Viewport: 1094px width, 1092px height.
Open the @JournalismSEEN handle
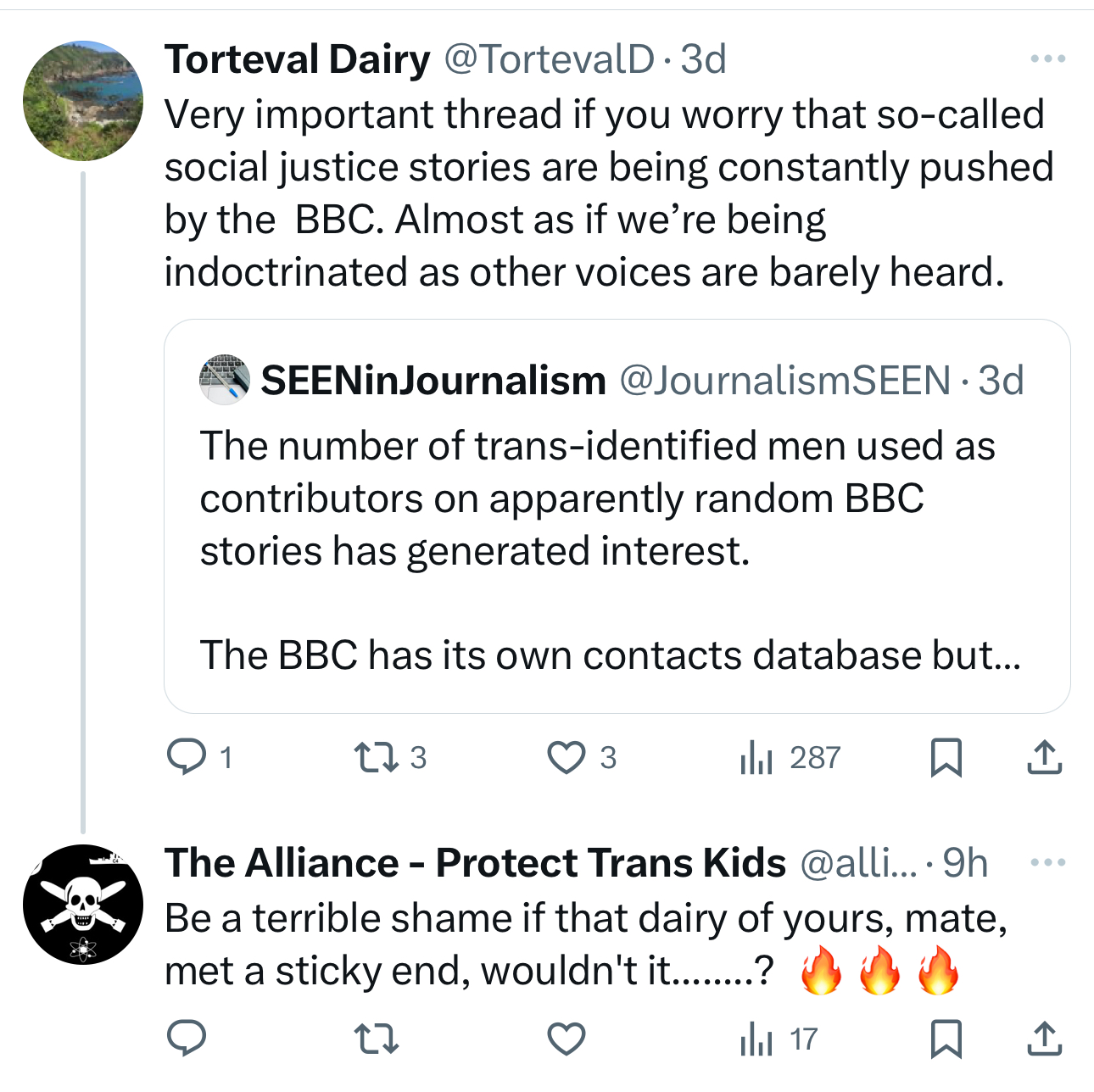tap(785, 381)
